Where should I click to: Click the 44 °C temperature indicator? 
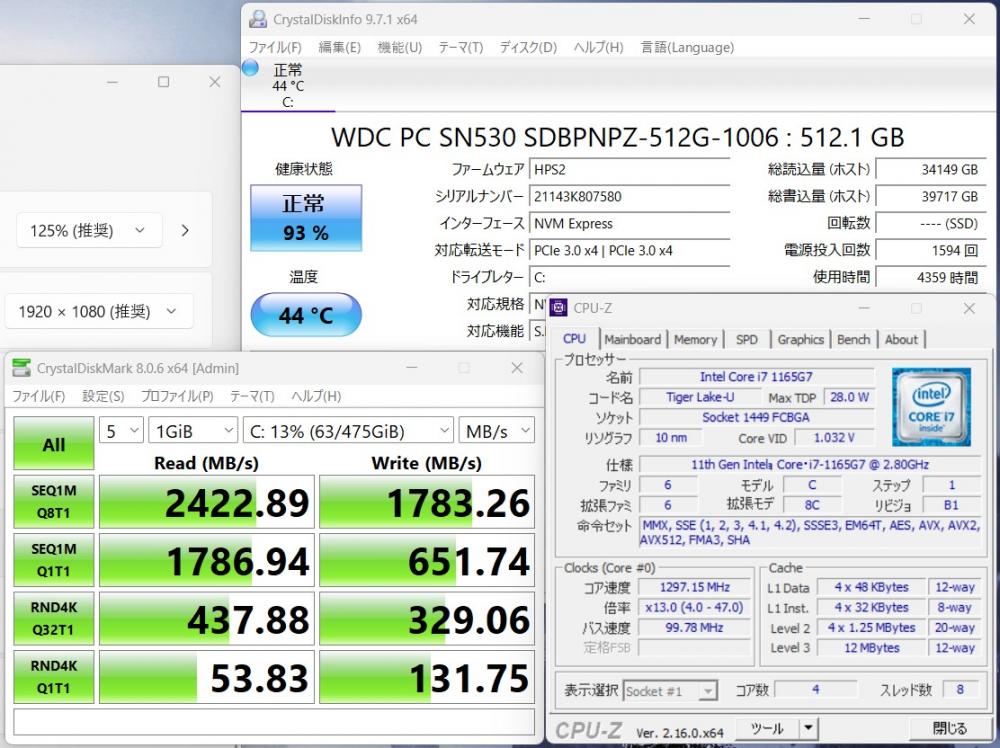click(305, 315)
